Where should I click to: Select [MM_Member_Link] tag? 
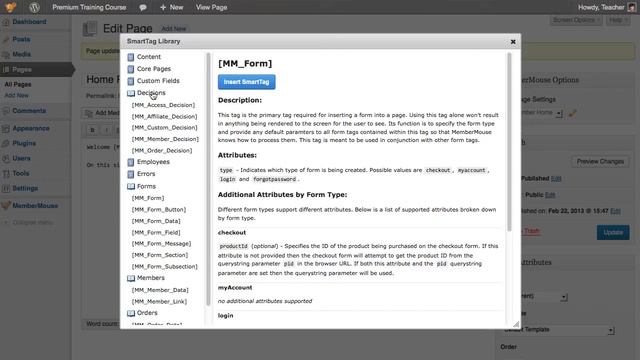159,301
